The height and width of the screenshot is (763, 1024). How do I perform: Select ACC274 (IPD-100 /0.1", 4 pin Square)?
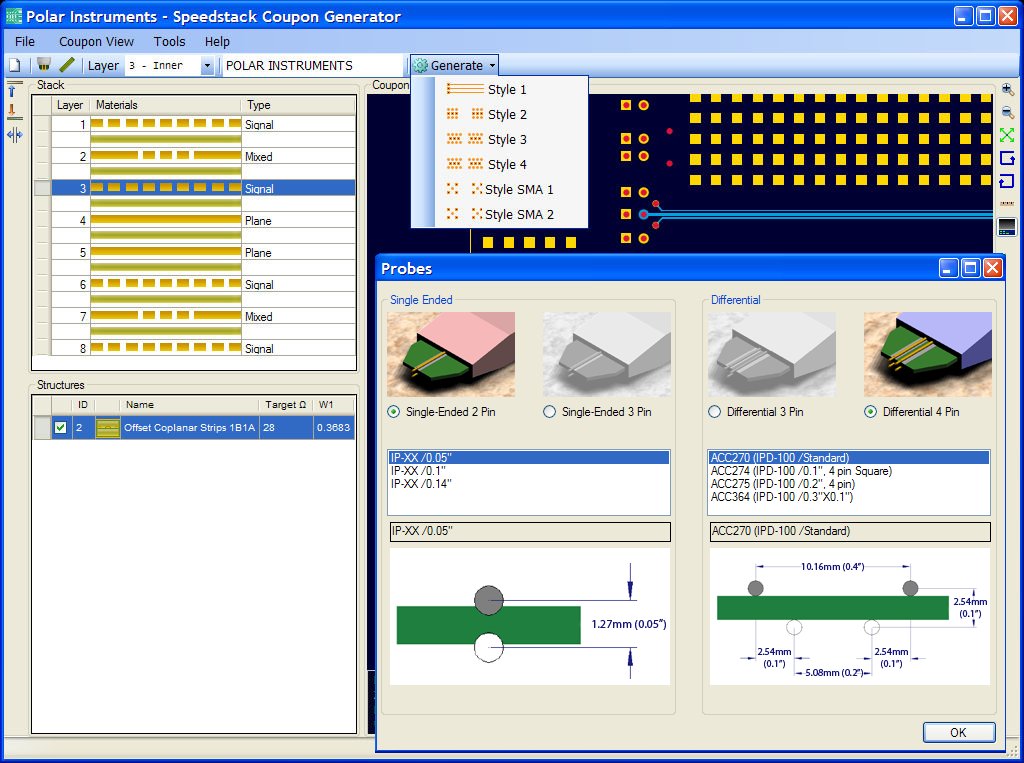coord(849,470)
